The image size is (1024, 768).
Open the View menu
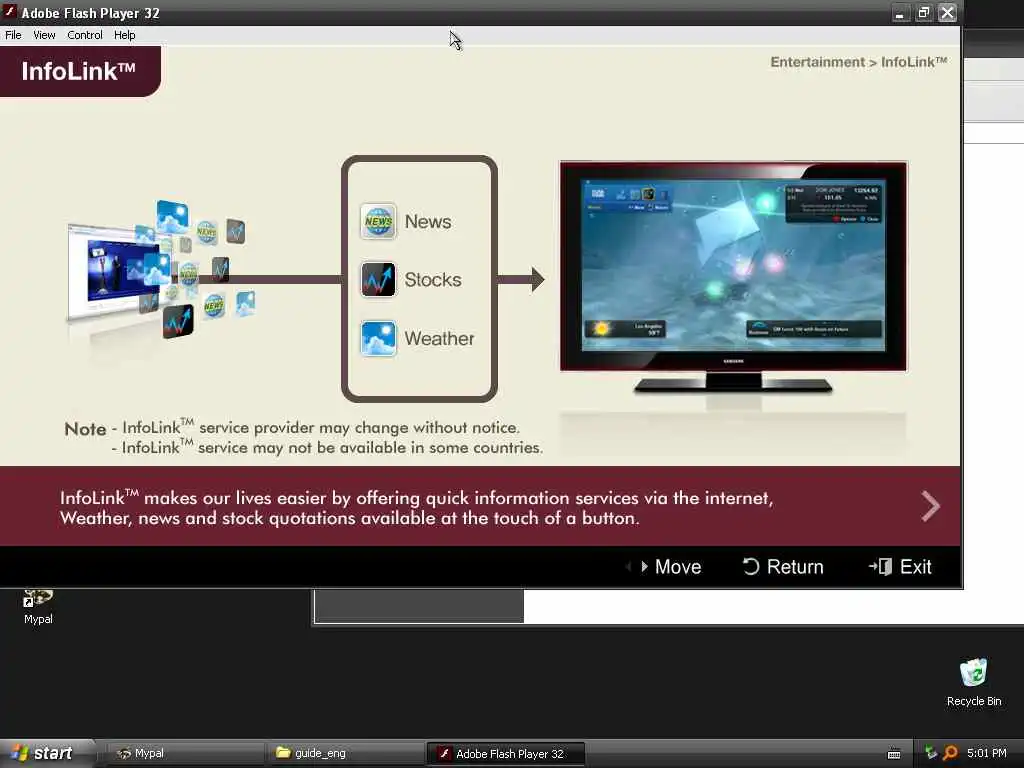click(x=44, y=35)
